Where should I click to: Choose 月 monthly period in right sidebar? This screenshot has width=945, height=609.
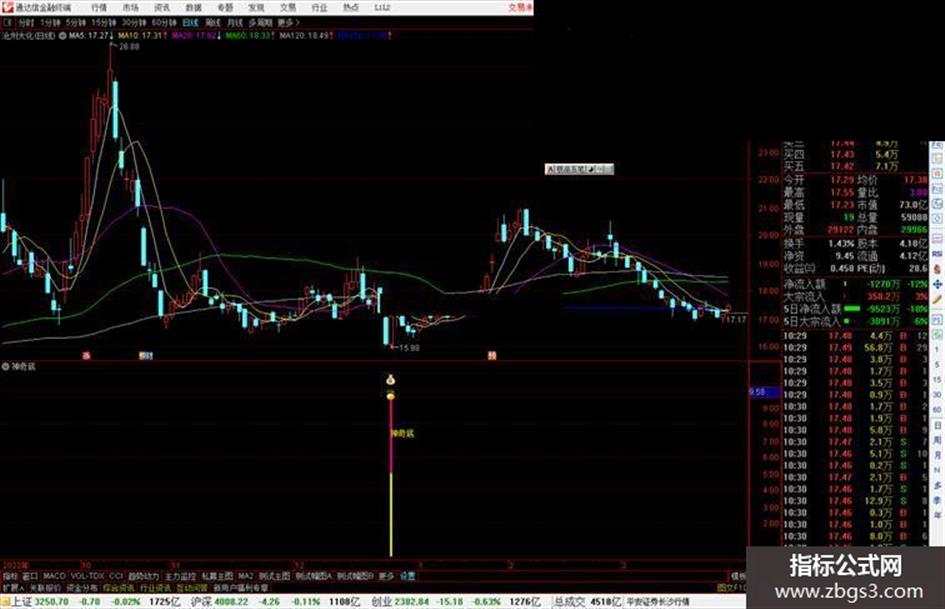pos(937,456)
